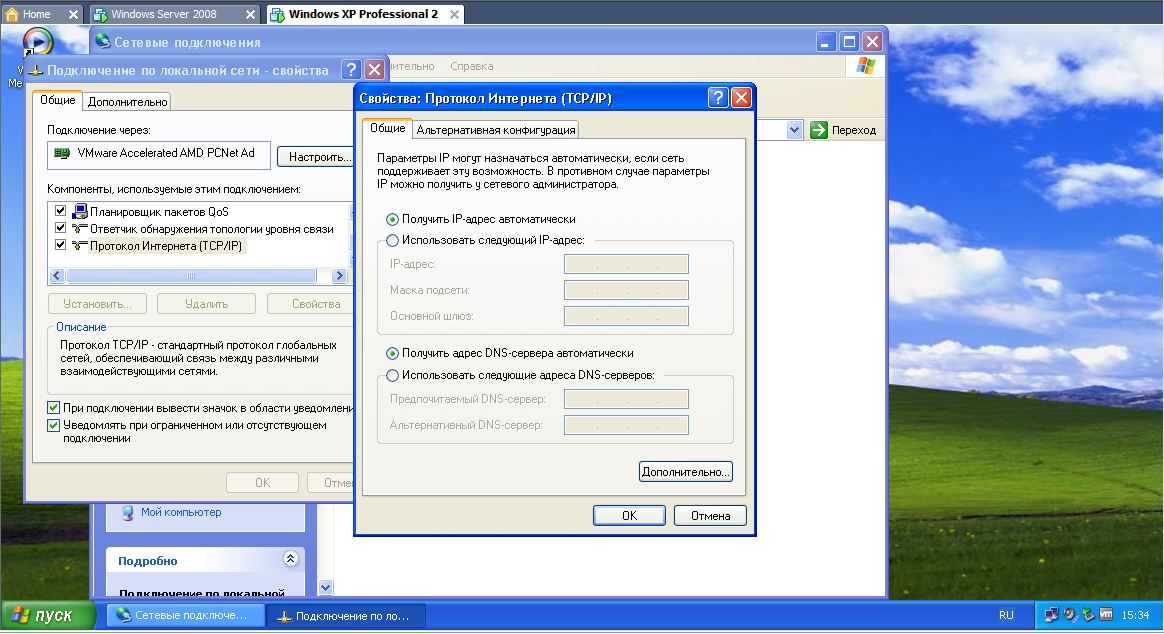Viewport: 1164px width, 634px height.
Task: Click Отмена in TCP/IP properties dialog
Action: click(x=710, y=516)
